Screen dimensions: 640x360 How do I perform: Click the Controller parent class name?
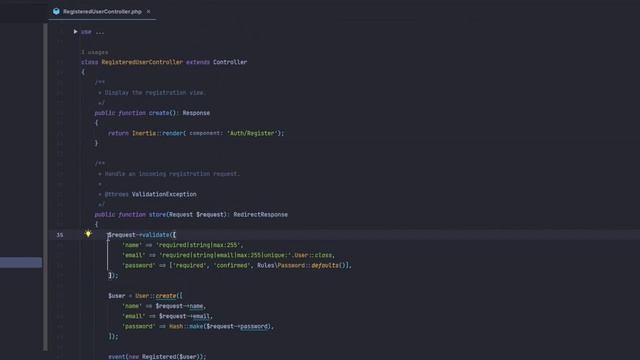click(x=230, y=62)
